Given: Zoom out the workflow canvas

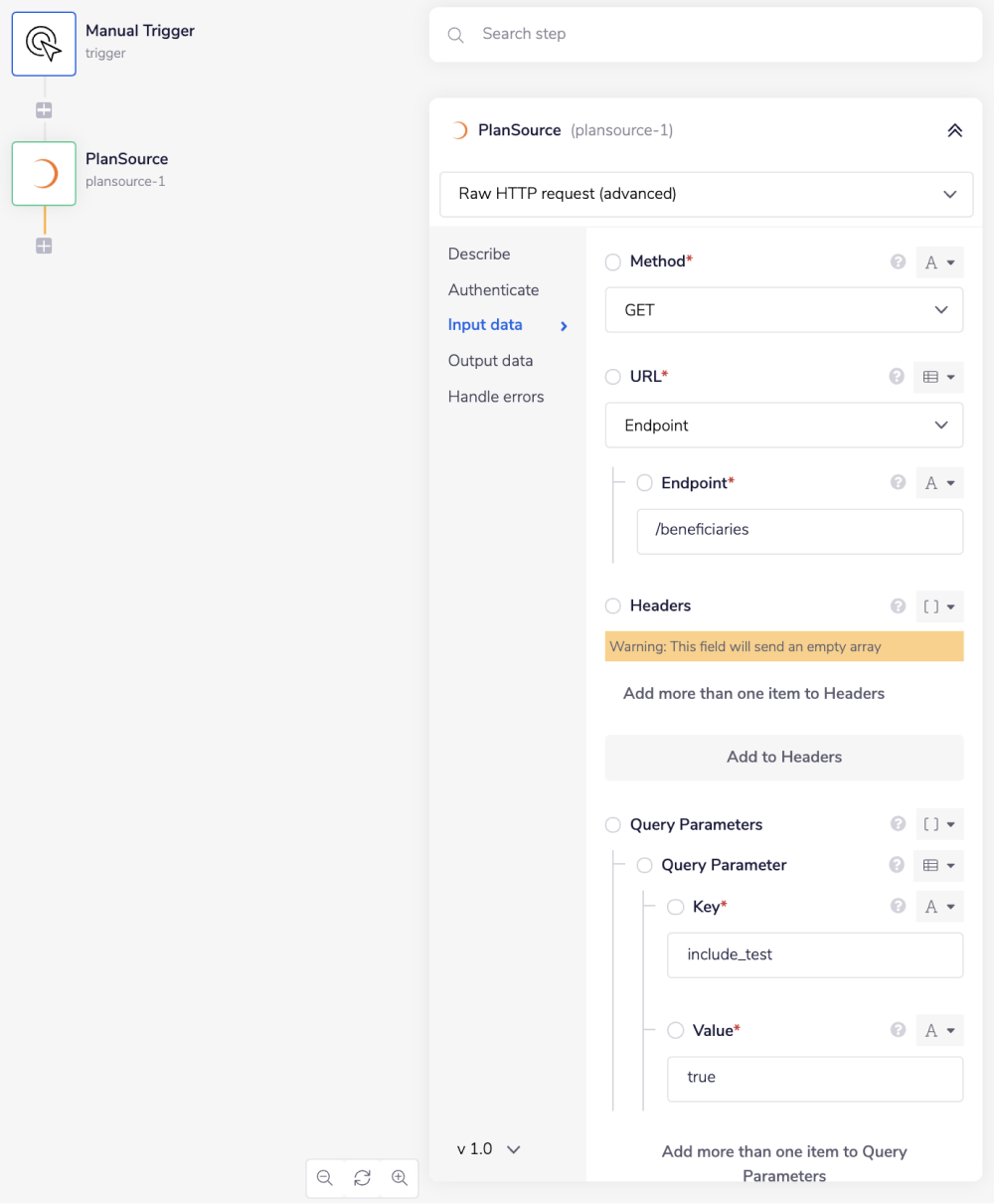Looking at the screenshot, I should click(x=325, y=1177).
